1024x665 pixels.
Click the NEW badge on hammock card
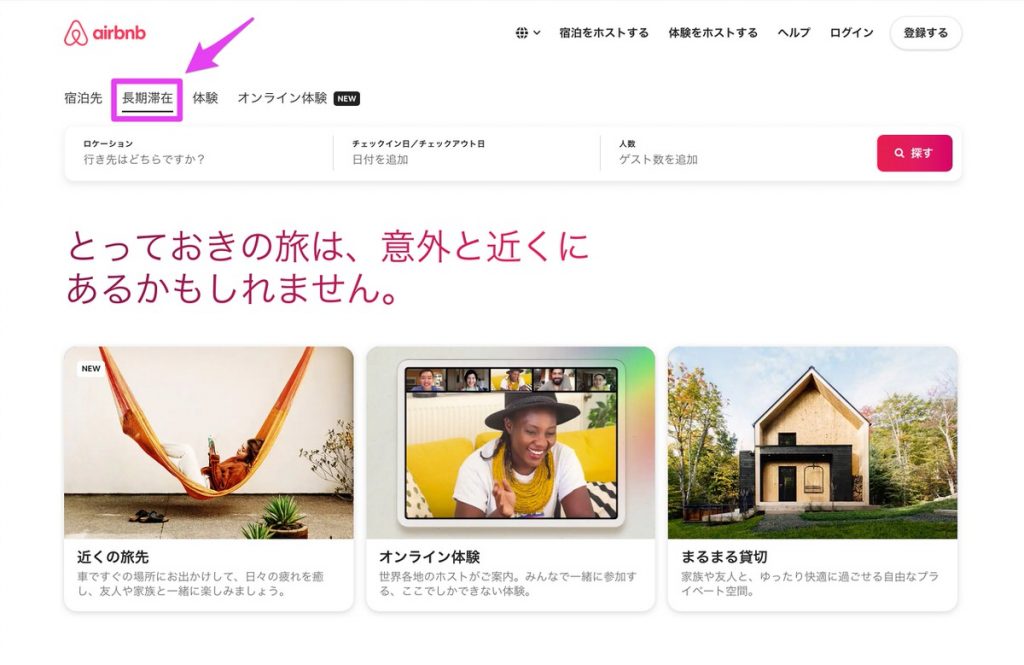pos(91,368)
